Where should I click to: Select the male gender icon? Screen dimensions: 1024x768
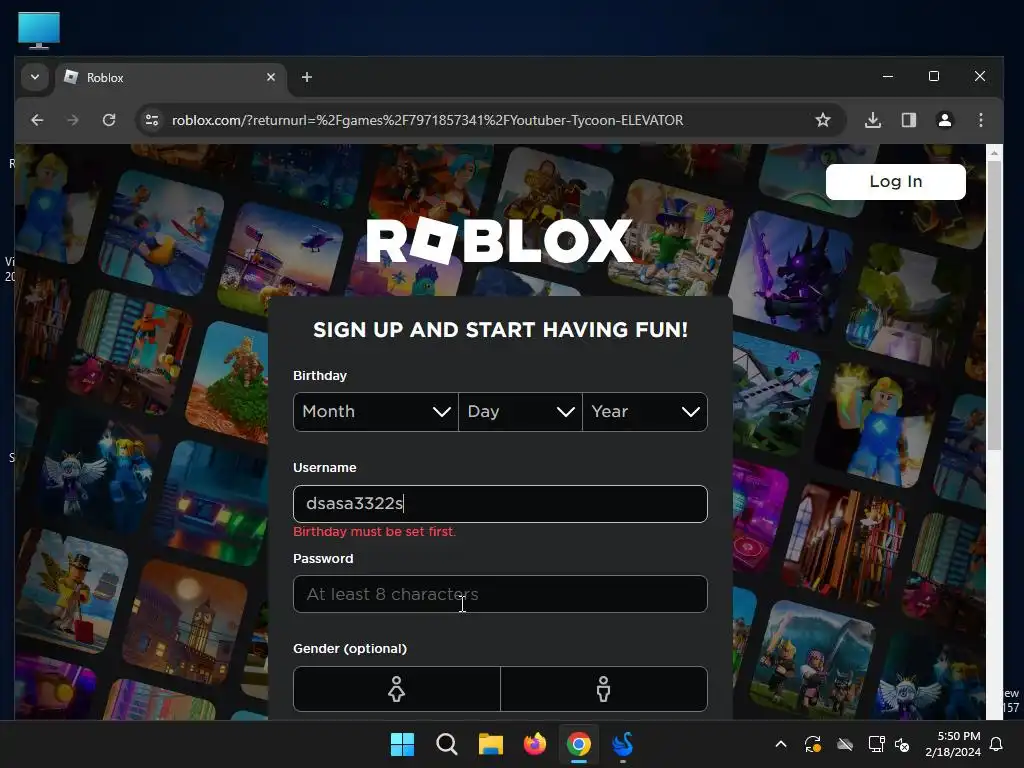click(603, 689)
